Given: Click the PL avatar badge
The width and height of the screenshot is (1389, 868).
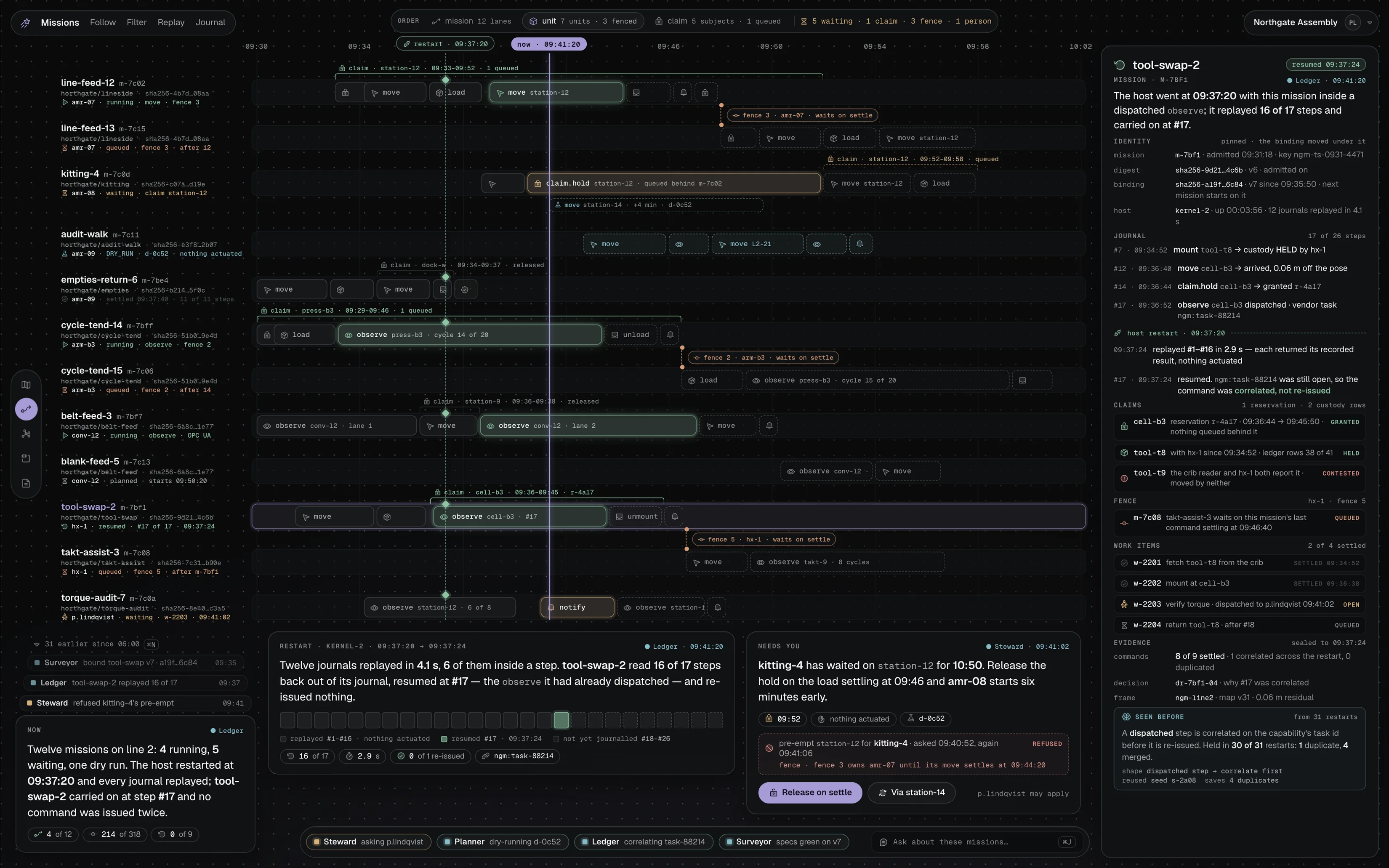Looking at the screenshot, I should tap(1353, 22).
